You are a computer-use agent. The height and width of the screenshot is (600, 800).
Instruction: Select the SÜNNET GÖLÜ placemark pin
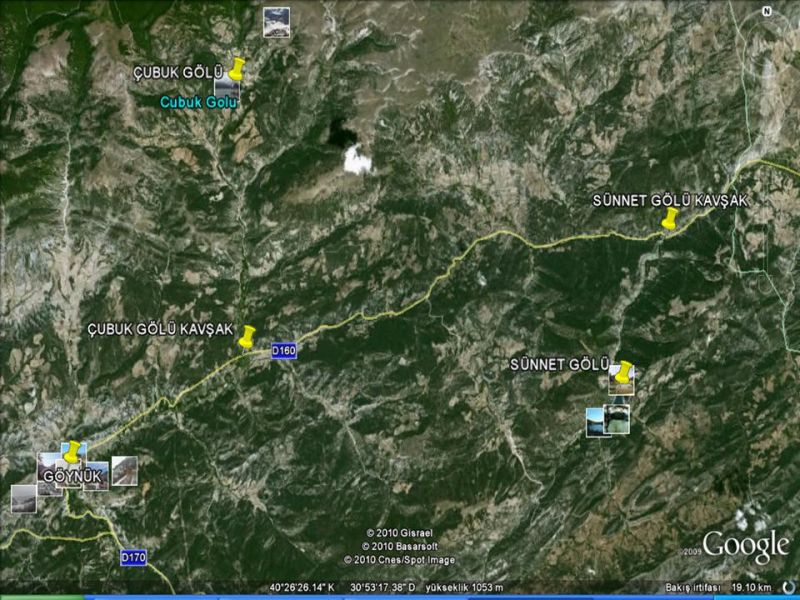coord(624,372)
